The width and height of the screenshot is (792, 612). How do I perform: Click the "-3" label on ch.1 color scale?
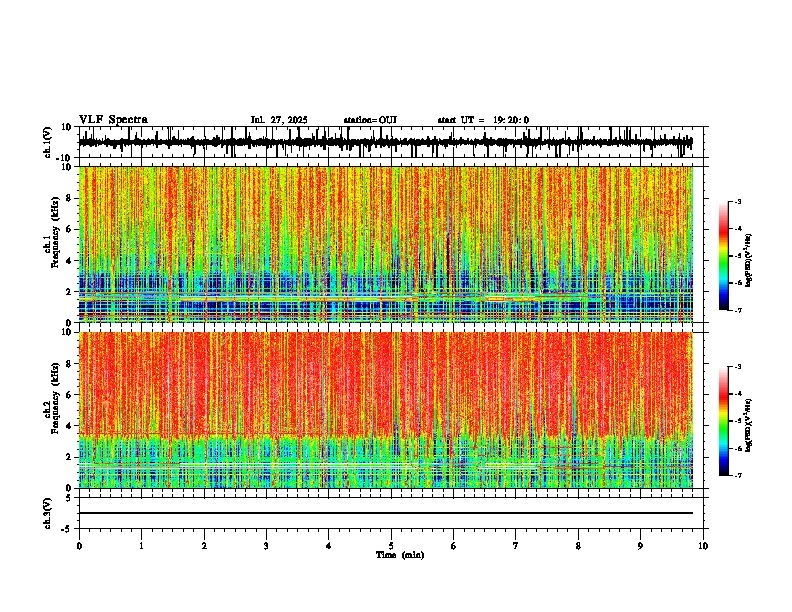(x=737, y=202)
